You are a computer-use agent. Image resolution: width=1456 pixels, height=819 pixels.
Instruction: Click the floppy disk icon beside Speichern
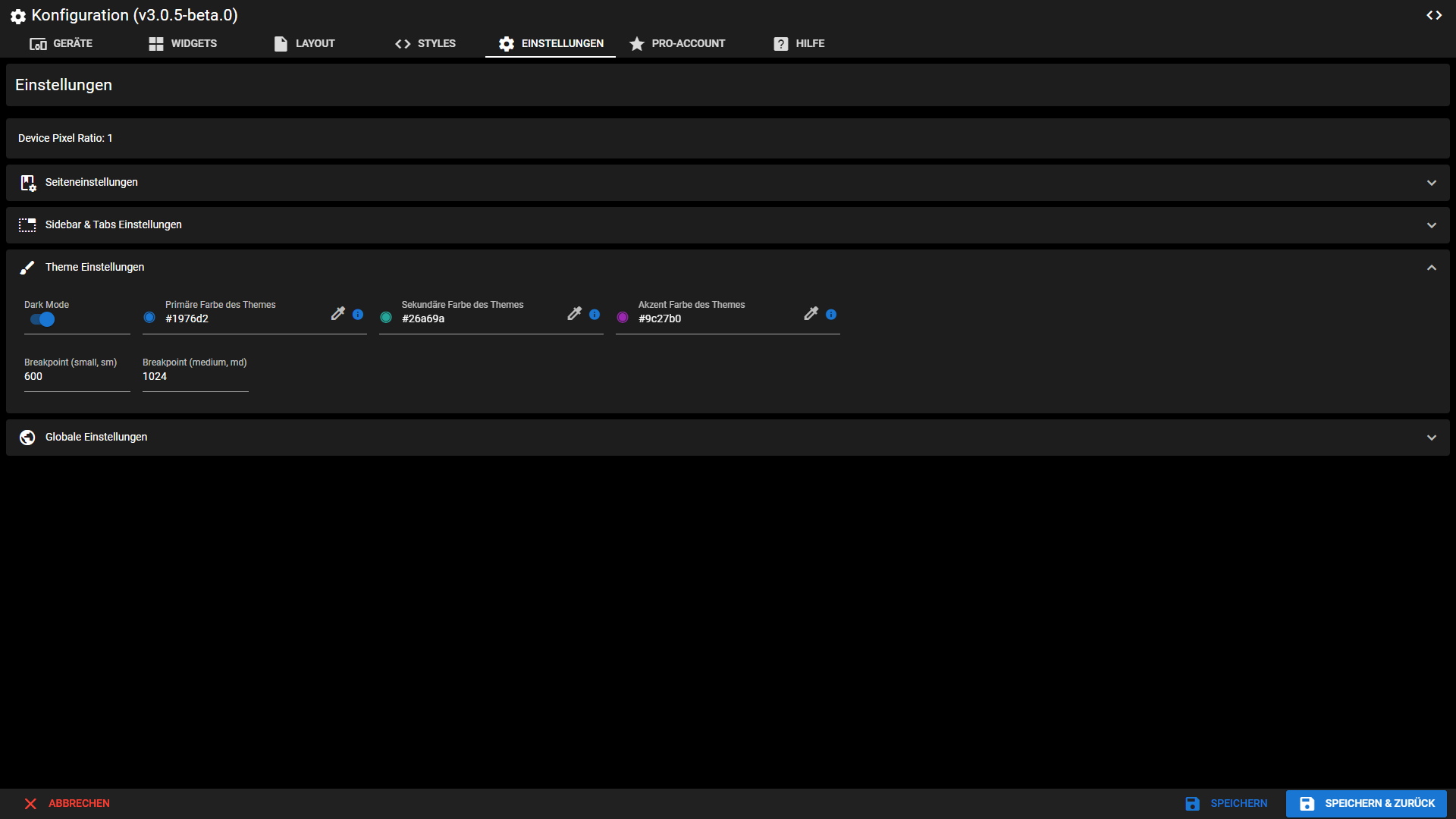pyautogui.click(x=1193, y=804)
